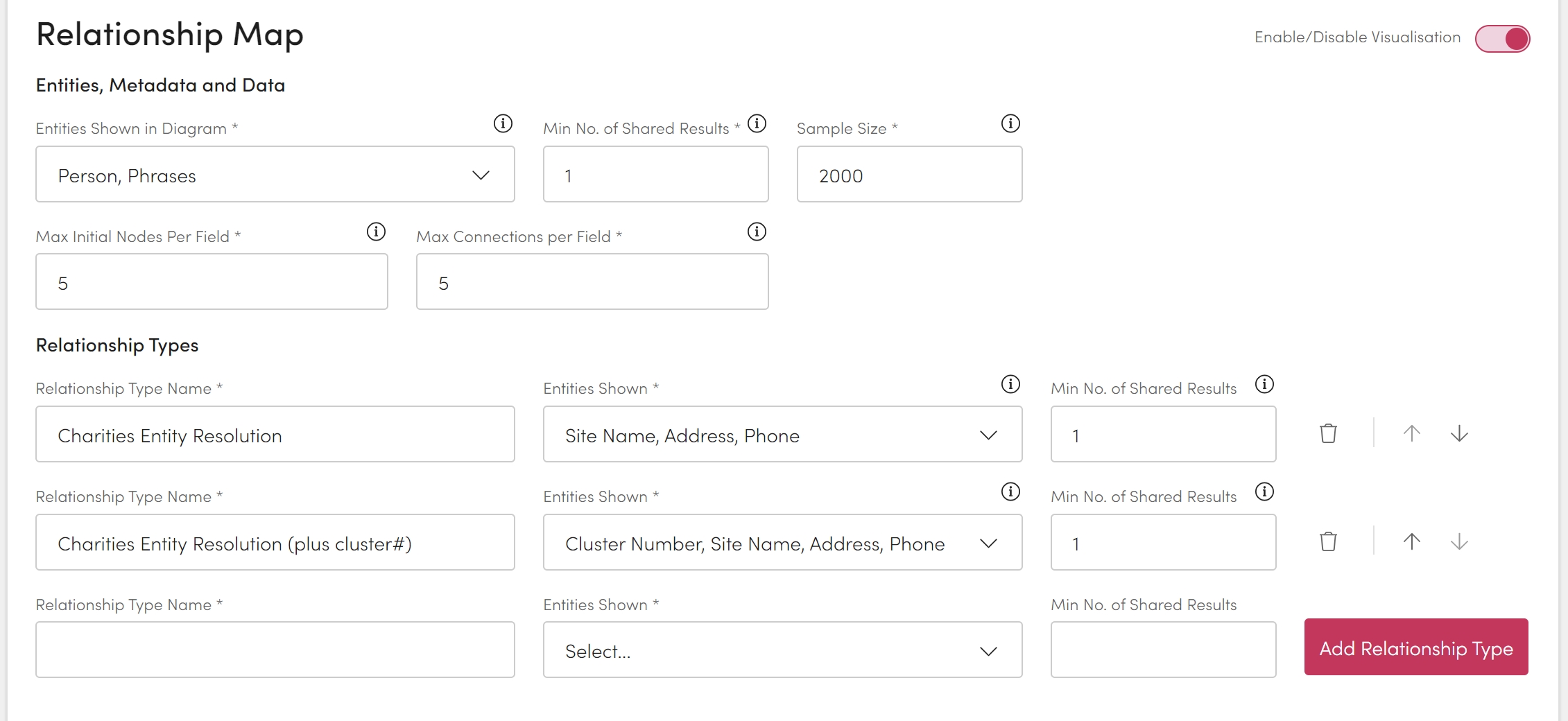
Task: Move Charities Entity Resolution (plus cluster#) row up
Action: (1411, 542)
